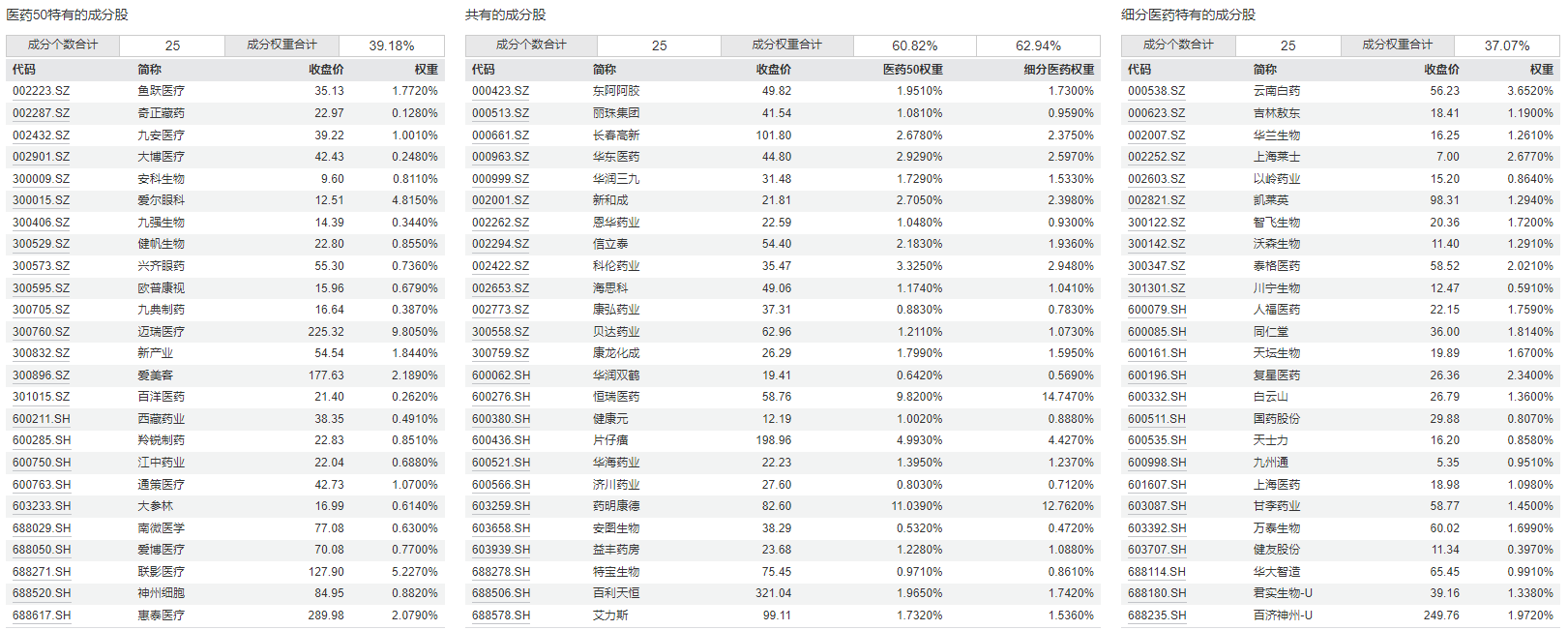Click the 300760.SZ code for 迈瑞医疗
1568x630 pixels.
tap(41, 332)
